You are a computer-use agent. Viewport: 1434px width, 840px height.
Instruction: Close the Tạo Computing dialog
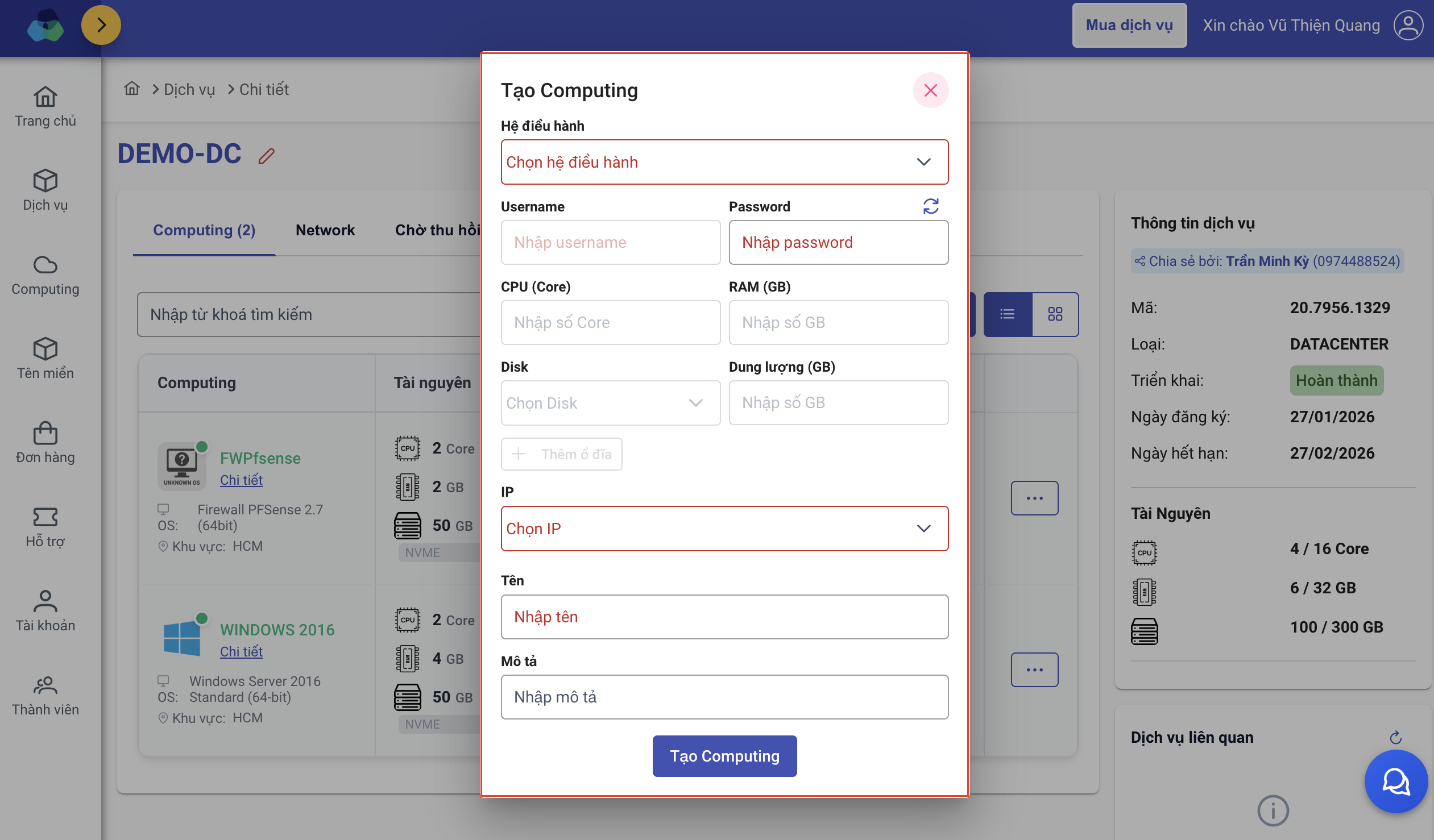pos(930,90)
